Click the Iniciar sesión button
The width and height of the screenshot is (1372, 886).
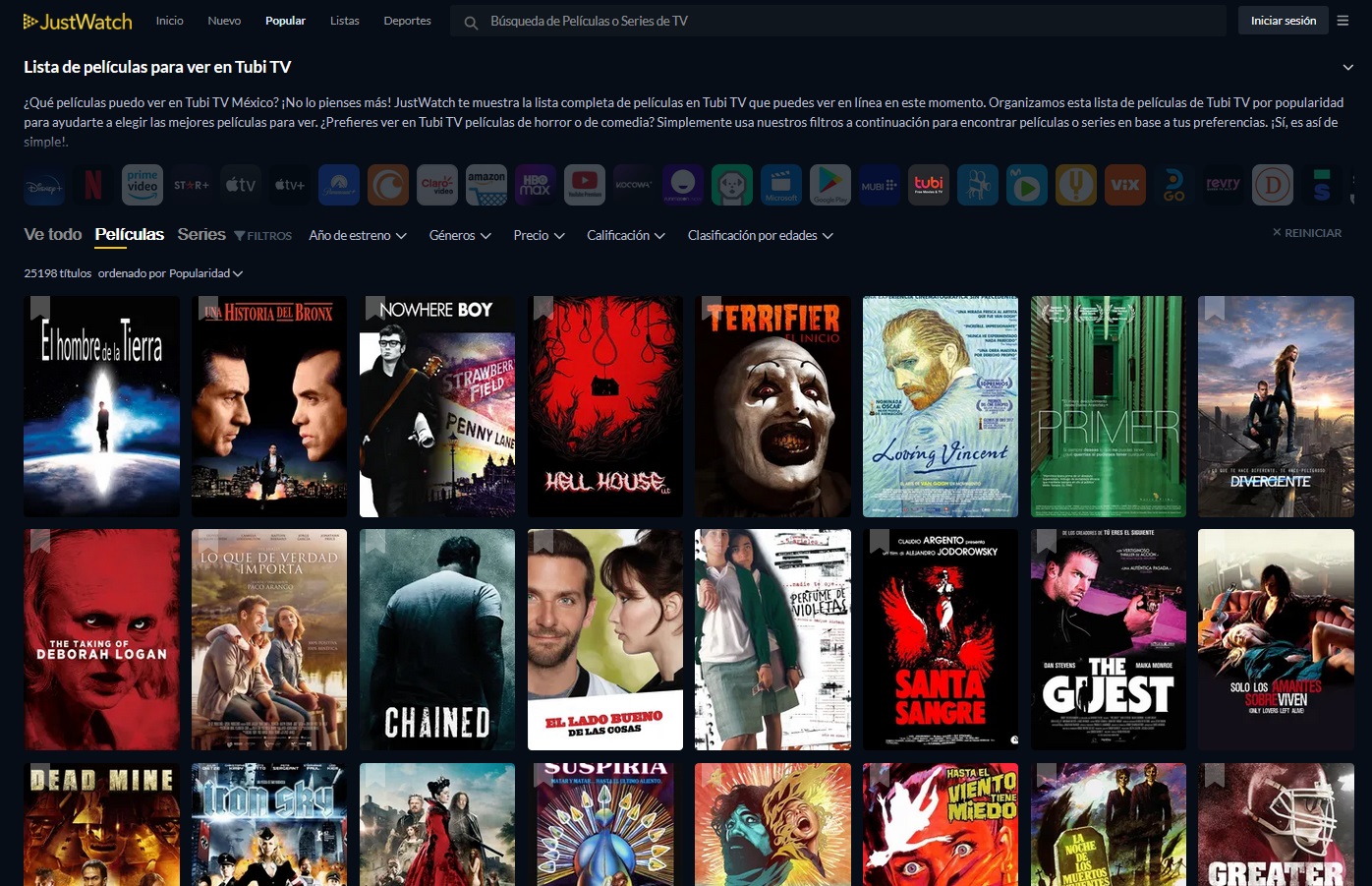point(1283,21)
